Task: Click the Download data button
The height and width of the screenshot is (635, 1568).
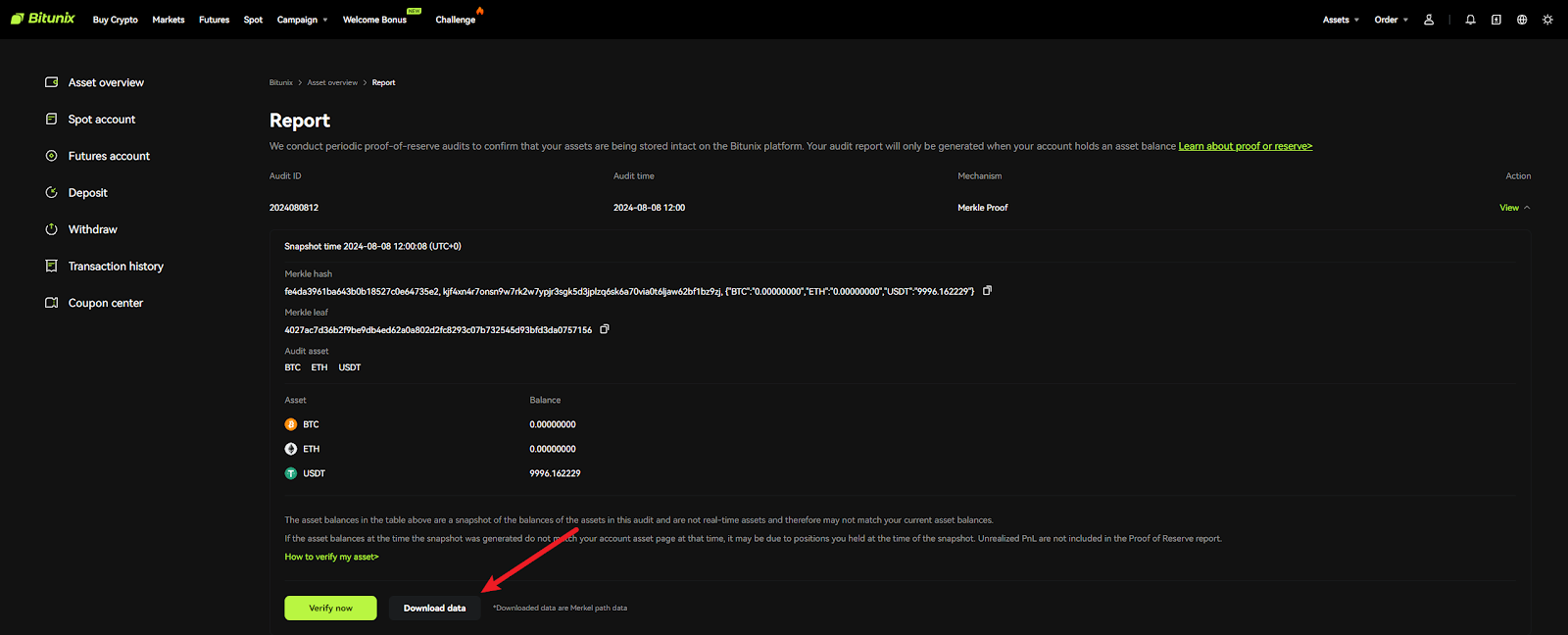Action: [x=435, y=608]
